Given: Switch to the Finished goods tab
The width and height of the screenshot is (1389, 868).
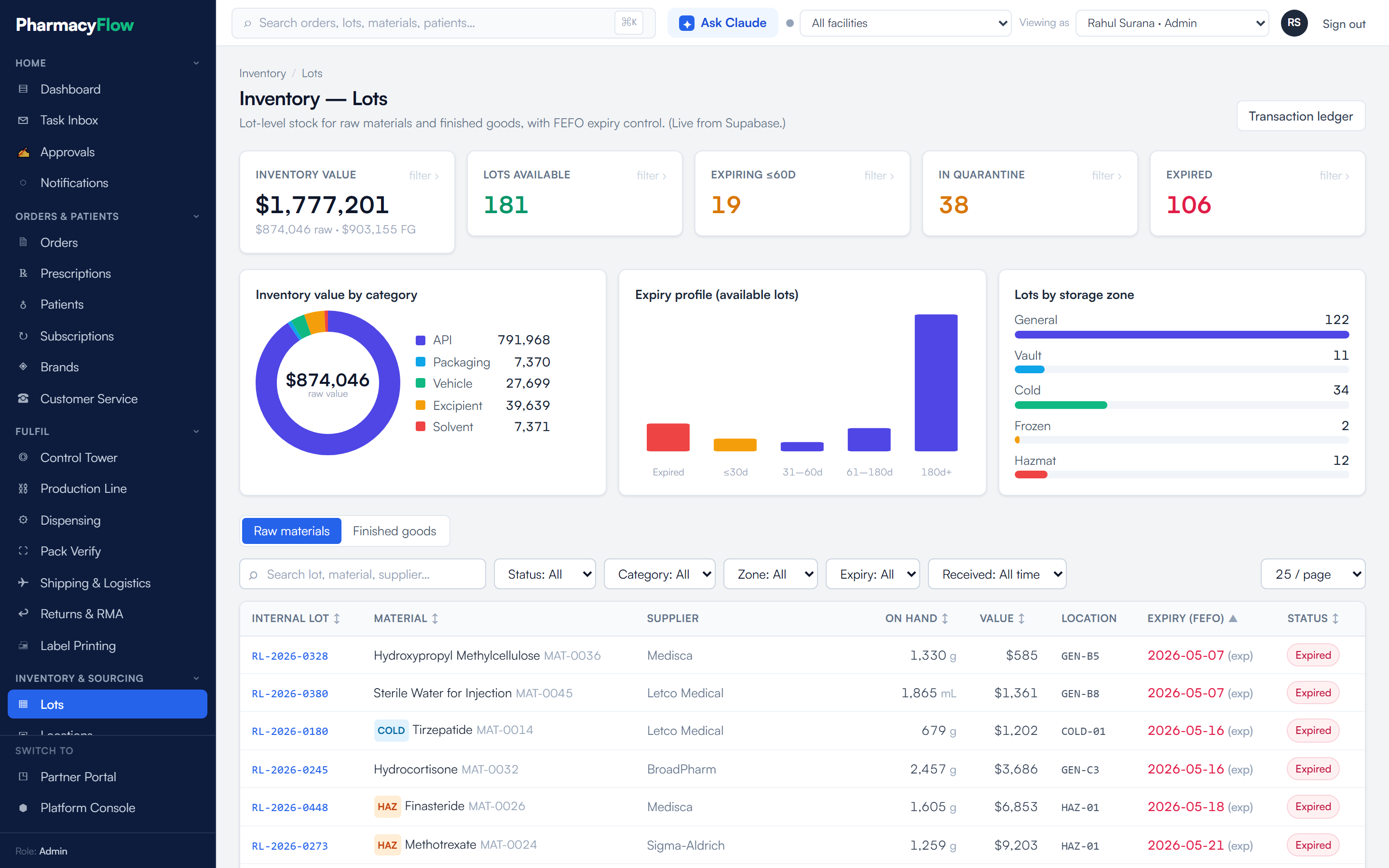Looking at the screenshot, I should 395,531.
